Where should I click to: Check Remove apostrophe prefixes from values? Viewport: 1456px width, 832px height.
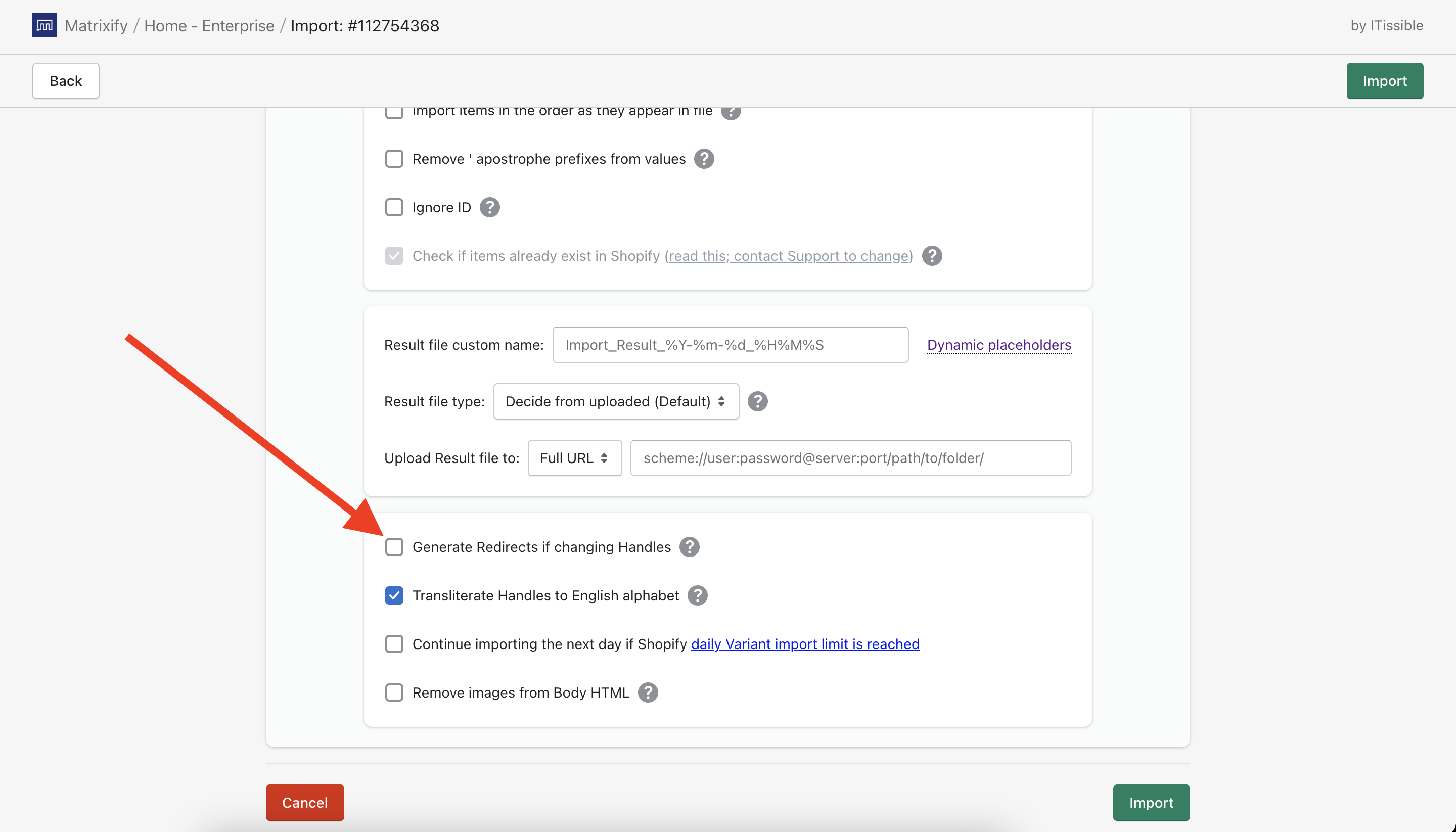394,159
